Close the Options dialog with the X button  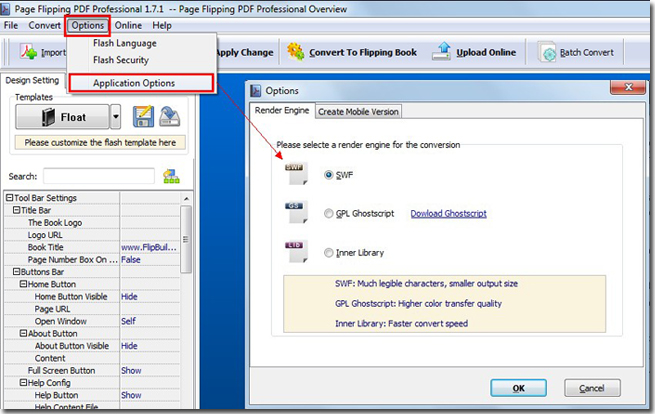point(628,87)
